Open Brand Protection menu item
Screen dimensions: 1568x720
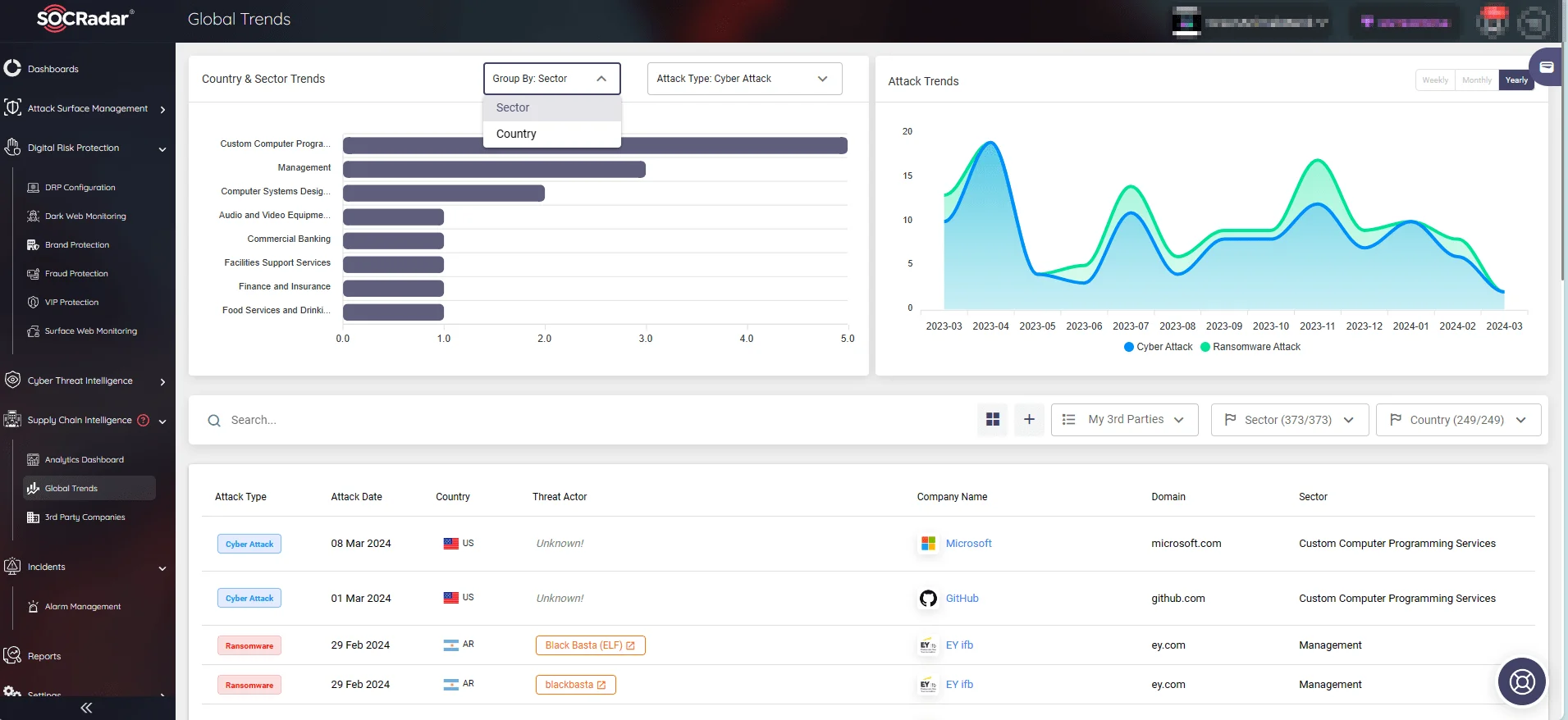[x=77, y=245]
